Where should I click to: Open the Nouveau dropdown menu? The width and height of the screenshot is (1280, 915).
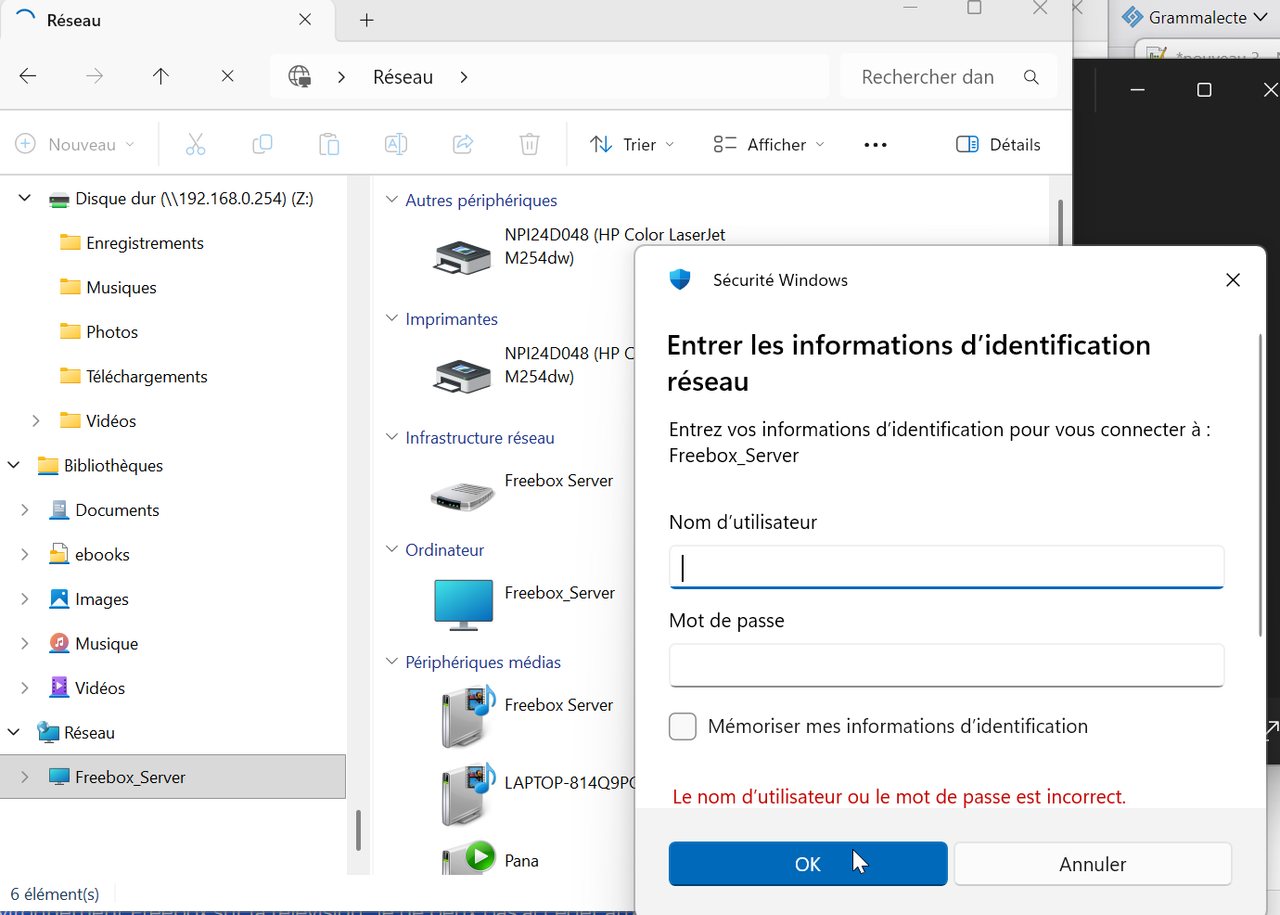pyautogui.click(x=75, y=144)
